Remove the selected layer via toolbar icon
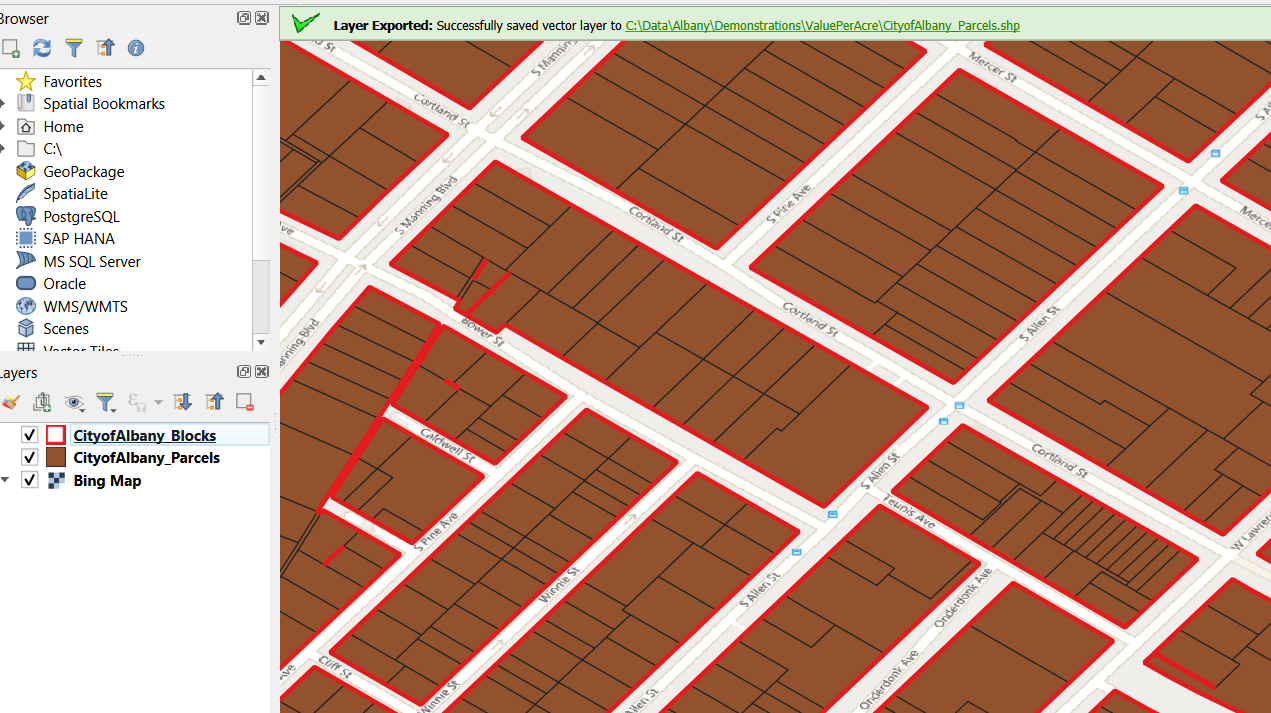1271x713 pixels. click(x=244, y=402)
